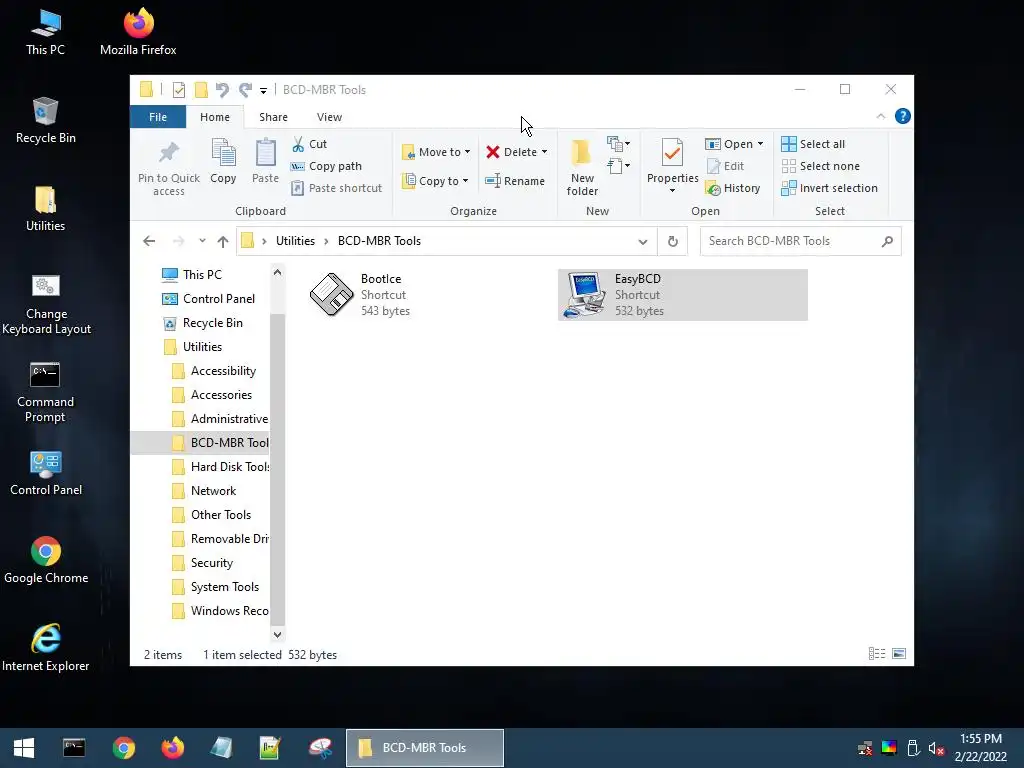
Task: Create a New folder
Action: pos(582,168)
